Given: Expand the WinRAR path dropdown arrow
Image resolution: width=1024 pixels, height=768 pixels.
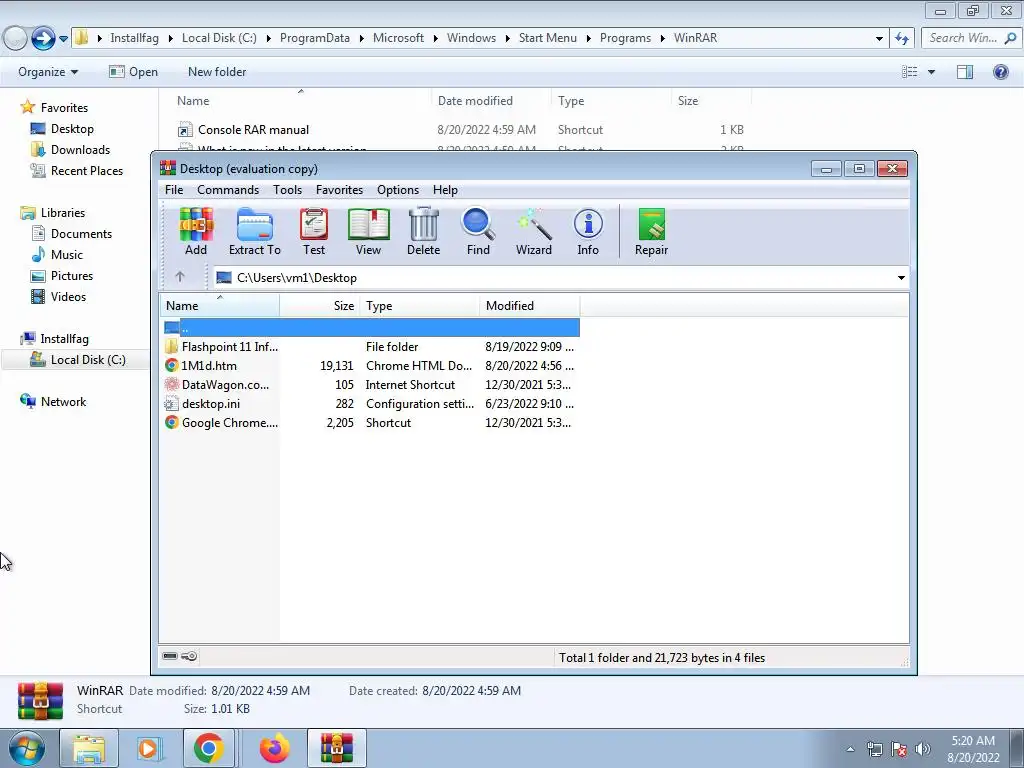Looking at the screenshot, I should 901,278.
